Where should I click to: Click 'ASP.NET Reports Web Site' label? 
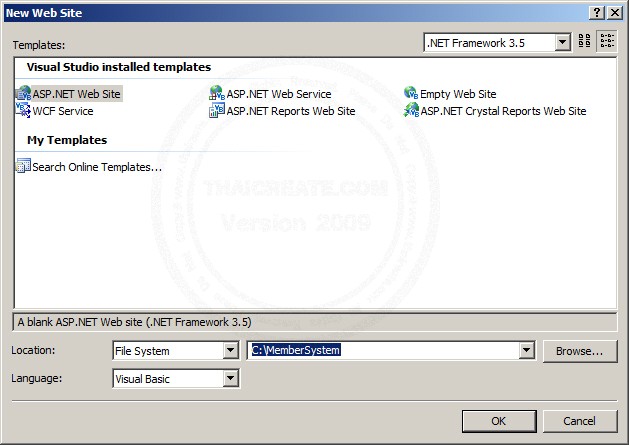click(x=291, y=111)
